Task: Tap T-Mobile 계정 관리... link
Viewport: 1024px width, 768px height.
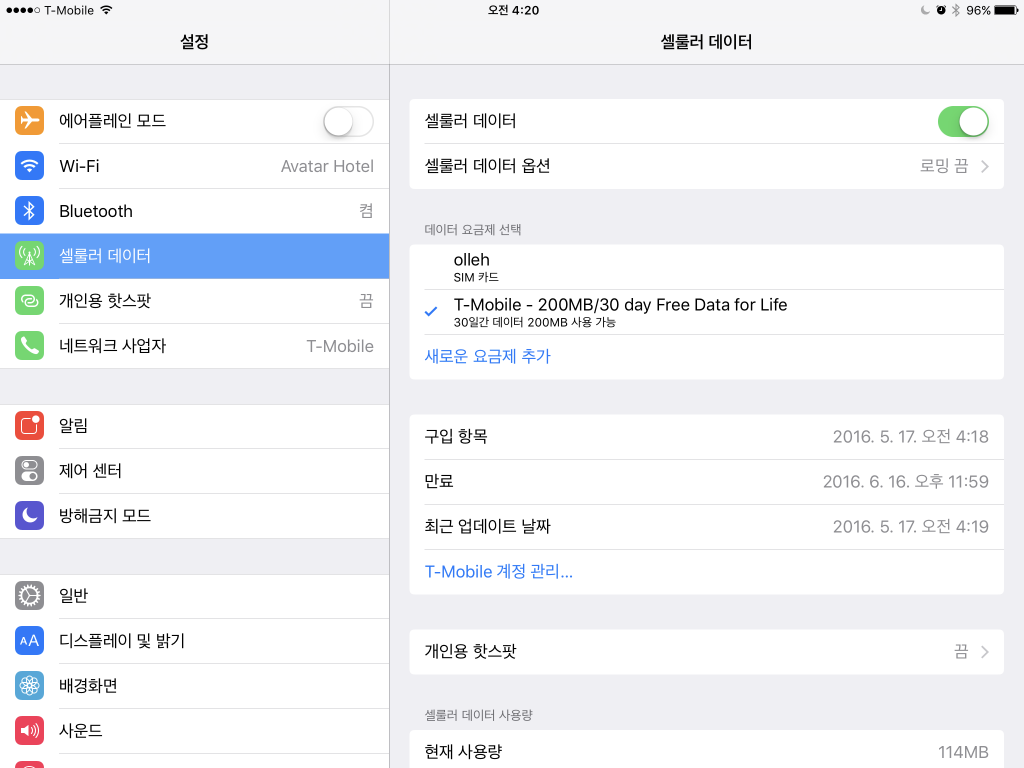Action: [498, 572]
